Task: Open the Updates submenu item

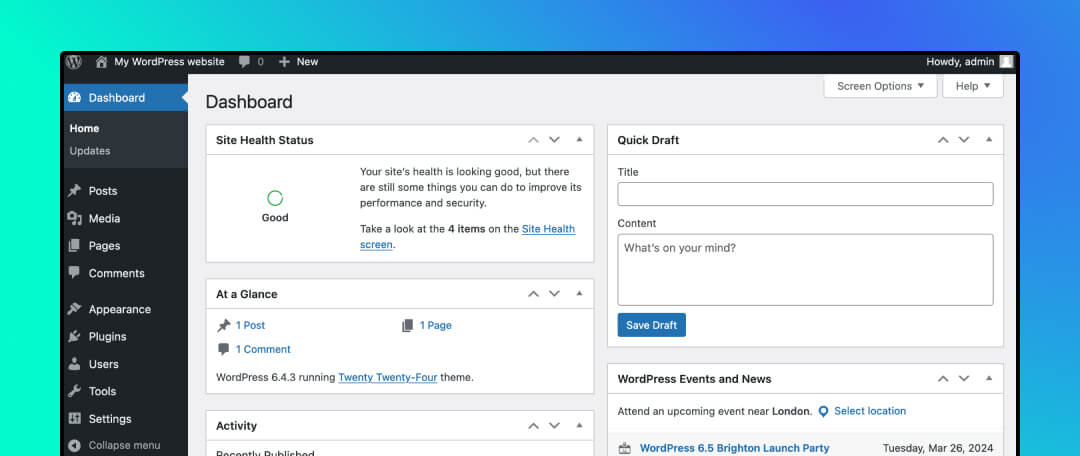Action: (x=90, y=151)
